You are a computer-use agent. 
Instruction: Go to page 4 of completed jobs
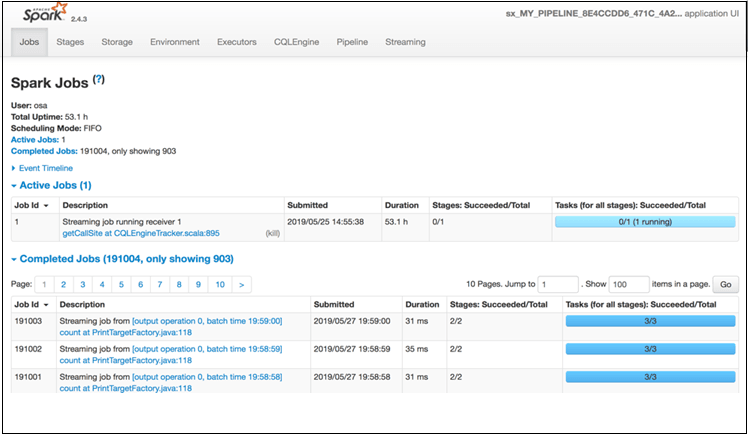(102, 285)
